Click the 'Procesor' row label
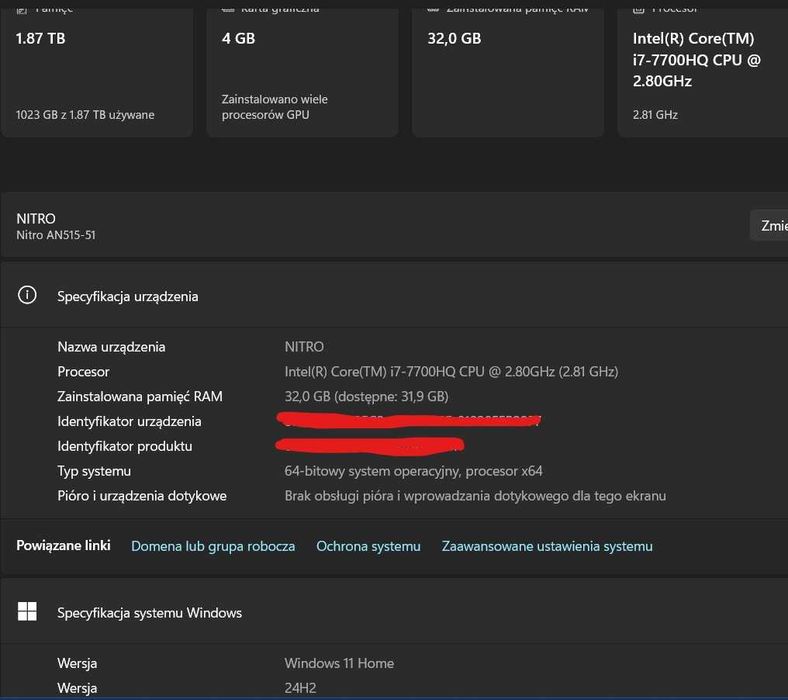The height and width of the screenshot is (700, 788). coord(83,372)
